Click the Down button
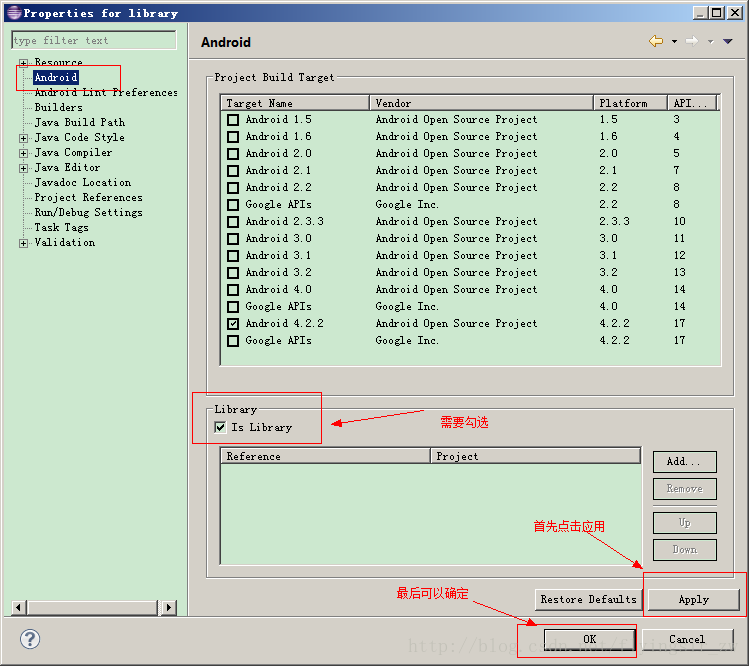This screenshot has width=749, height=666. coord(685,550)
